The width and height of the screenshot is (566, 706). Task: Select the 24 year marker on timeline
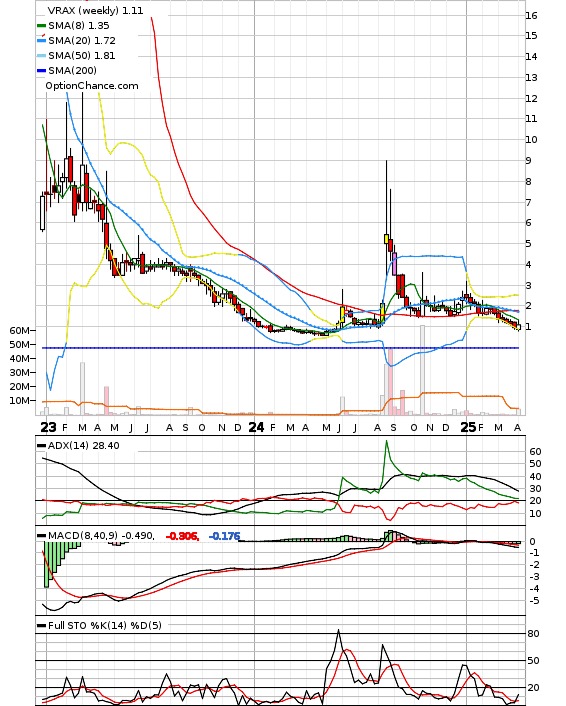coord(256,427)
